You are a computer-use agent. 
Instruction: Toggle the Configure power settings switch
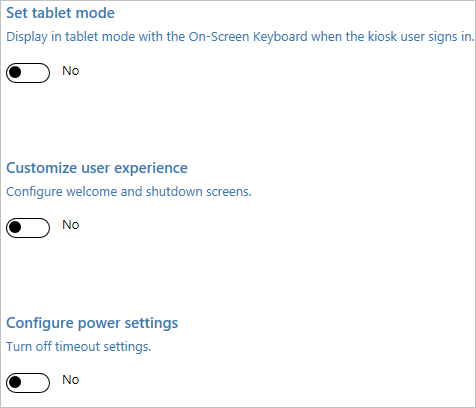(28, 383)
